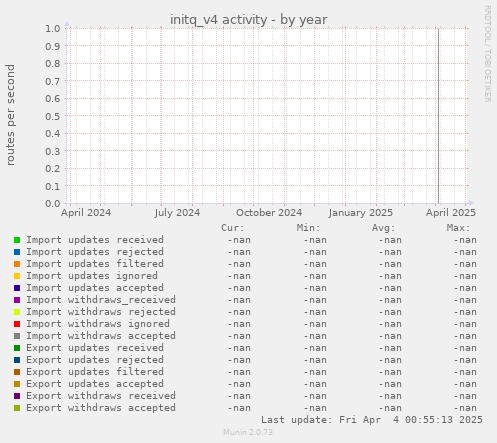Viewport: 497px width, 443px height.
Task: Click the 'July 2024' x-axis label
Action: tap(177, 213)
